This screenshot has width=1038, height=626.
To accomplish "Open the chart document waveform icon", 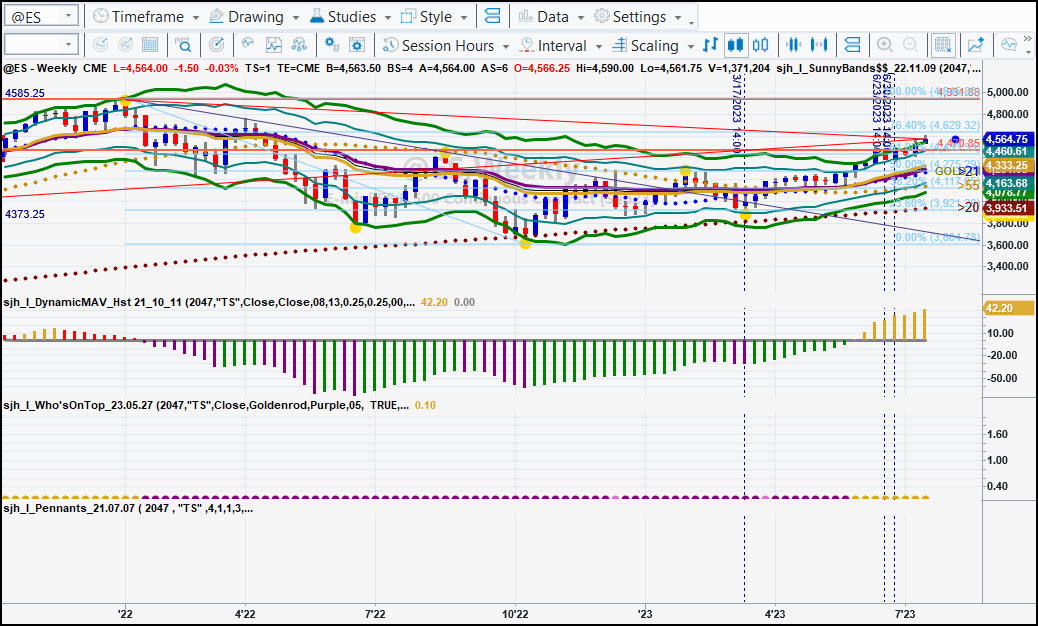I will coord(273,45).
